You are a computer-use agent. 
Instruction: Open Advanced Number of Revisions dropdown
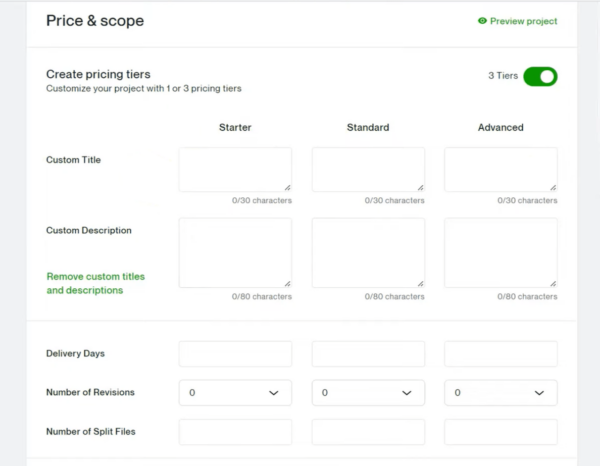click(501, 393)
